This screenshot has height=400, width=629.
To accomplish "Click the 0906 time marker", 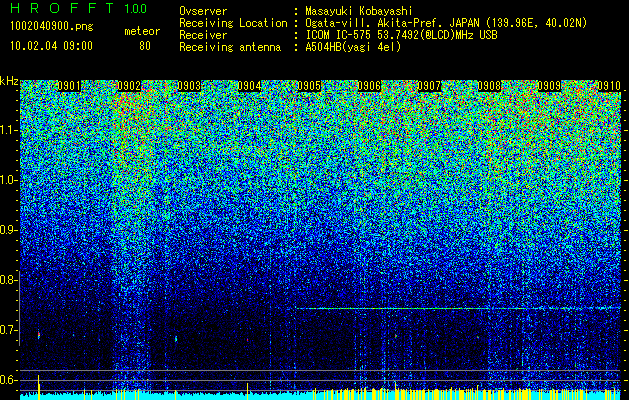I will pos(369,86).
